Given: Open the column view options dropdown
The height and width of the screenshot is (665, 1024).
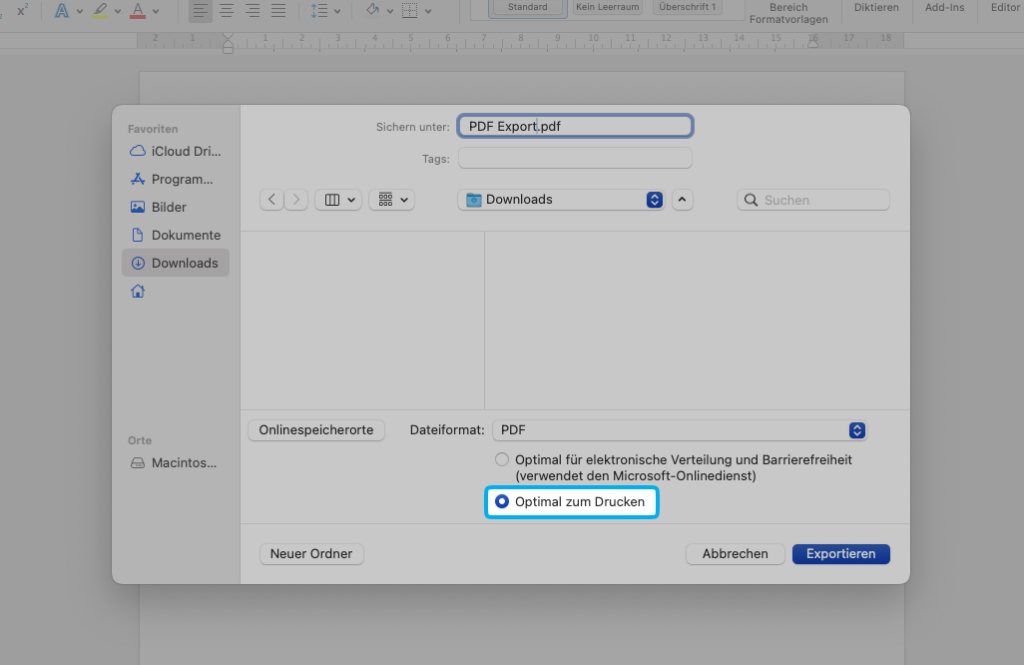Looking at the screenshot, I should [x=338, y=200].
